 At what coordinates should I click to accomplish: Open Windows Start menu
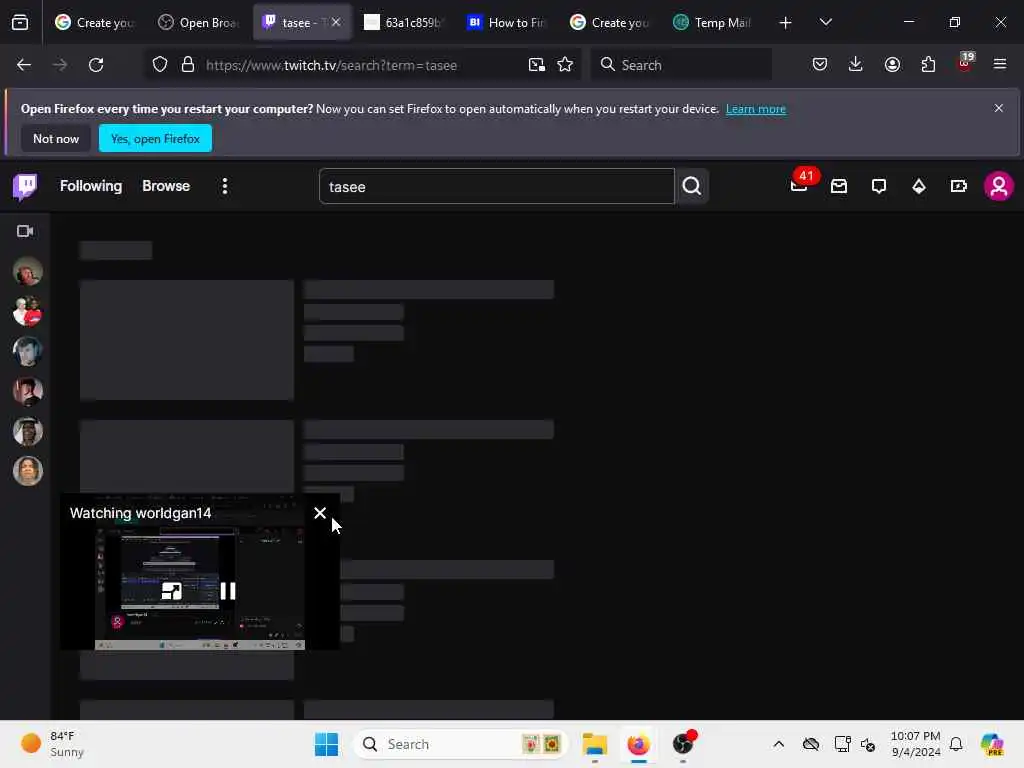click(327, 744)
